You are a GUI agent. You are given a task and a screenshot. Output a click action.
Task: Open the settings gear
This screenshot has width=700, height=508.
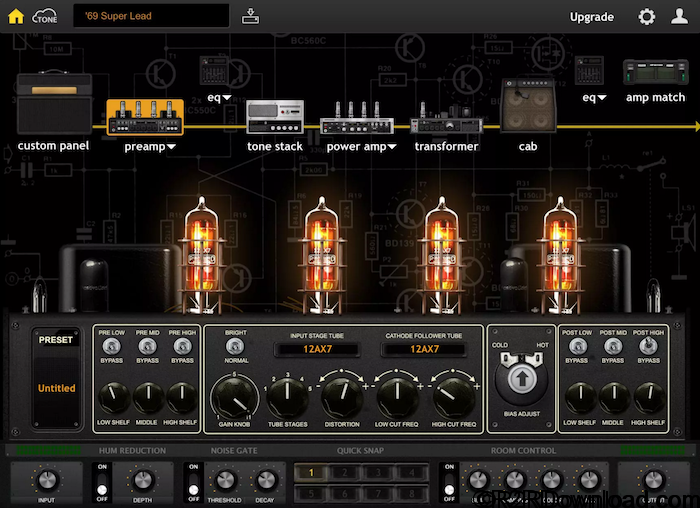pos(646,17)
